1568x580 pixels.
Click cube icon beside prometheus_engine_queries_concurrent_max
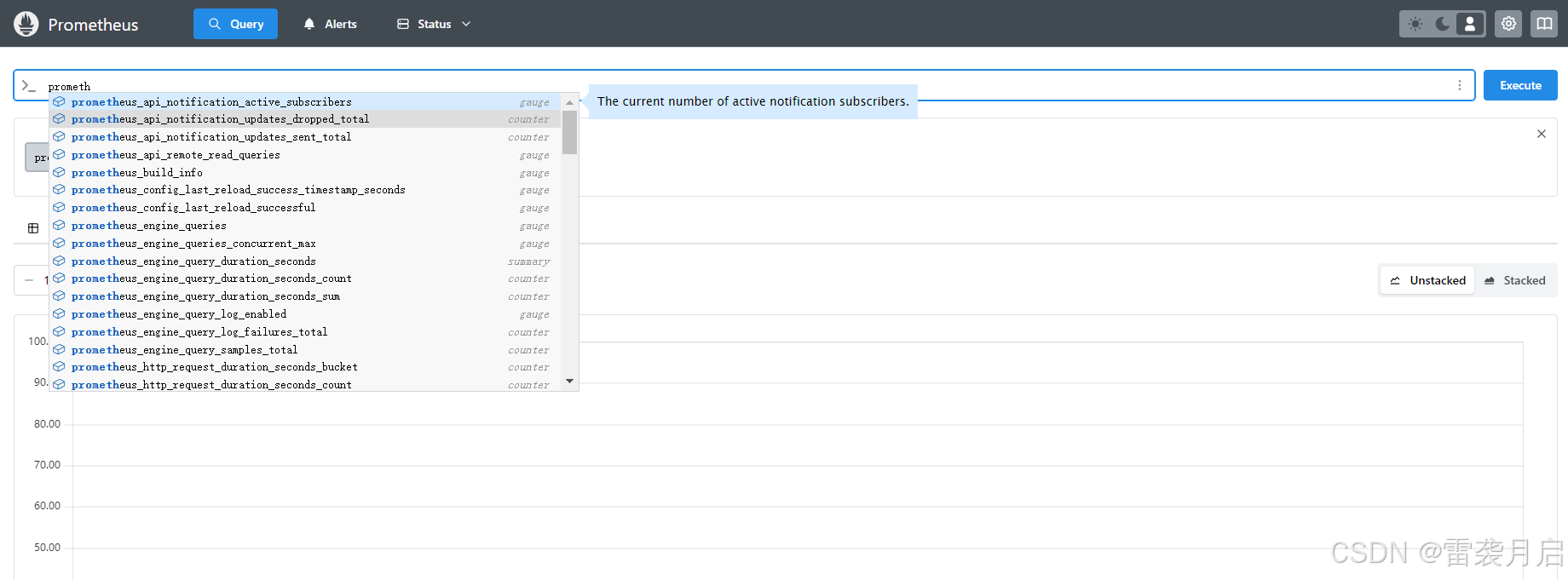[x=59, y=243]
